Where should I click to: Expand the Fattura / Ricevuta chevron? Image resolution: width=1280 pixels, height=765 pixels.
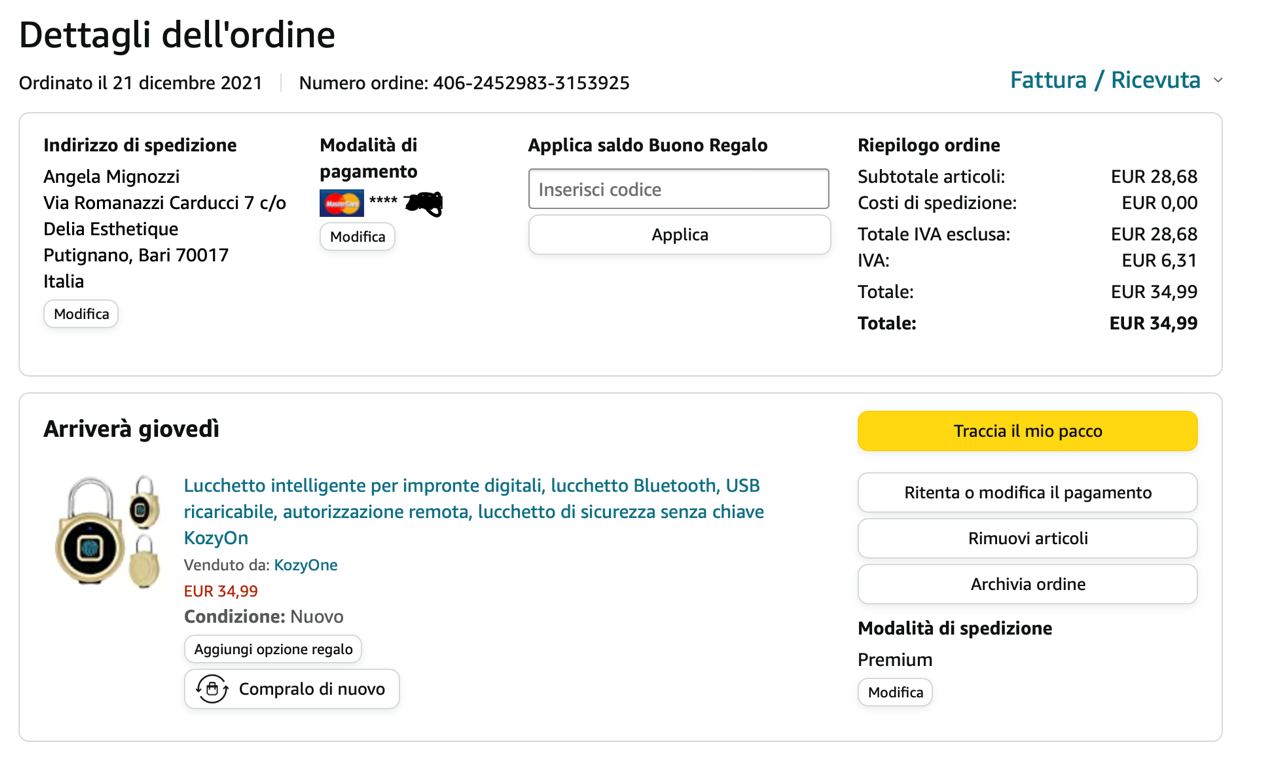1218,81
